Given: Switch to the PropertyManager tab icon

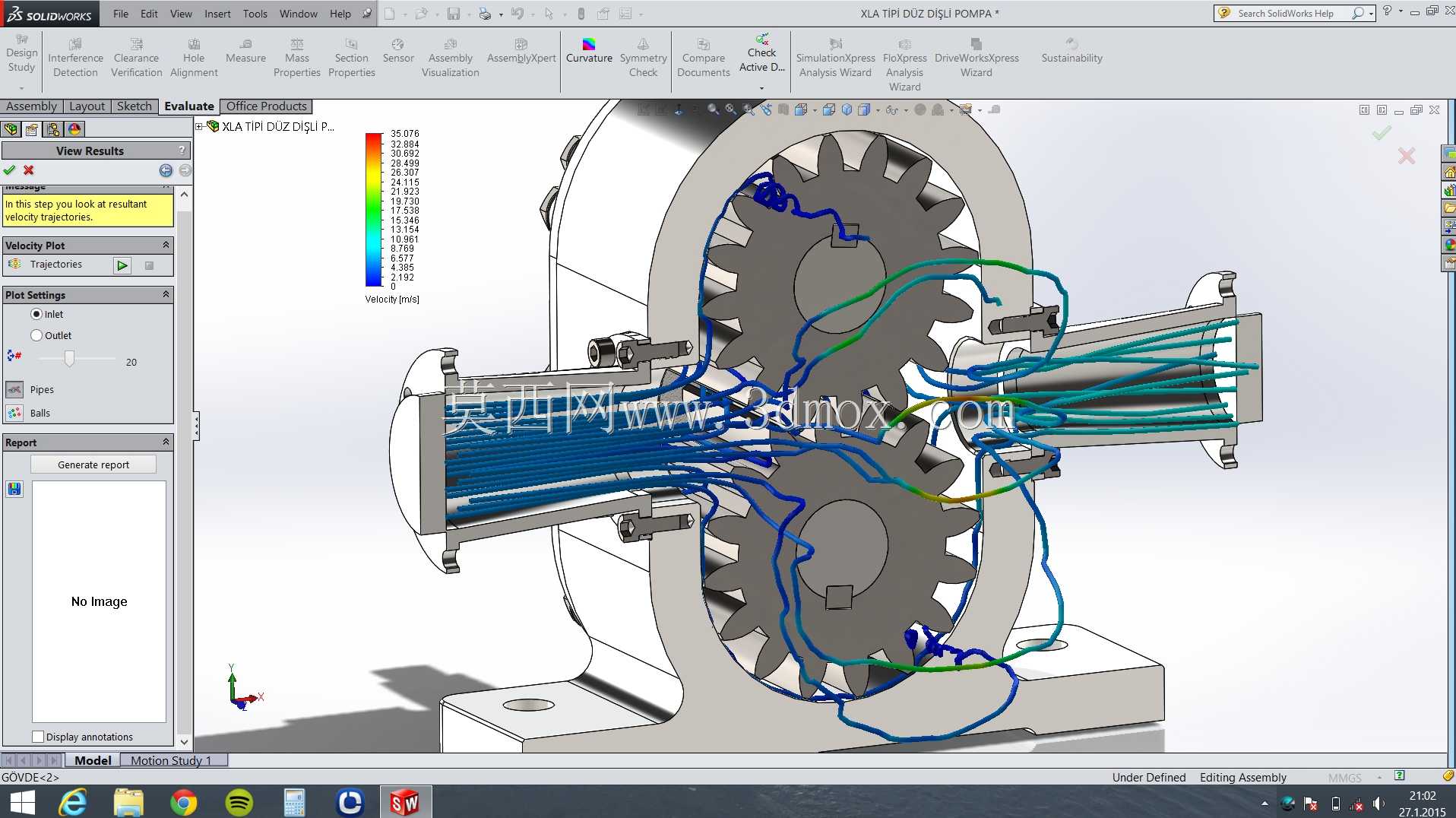Looking at the screenshot, I should click(32, 129).
